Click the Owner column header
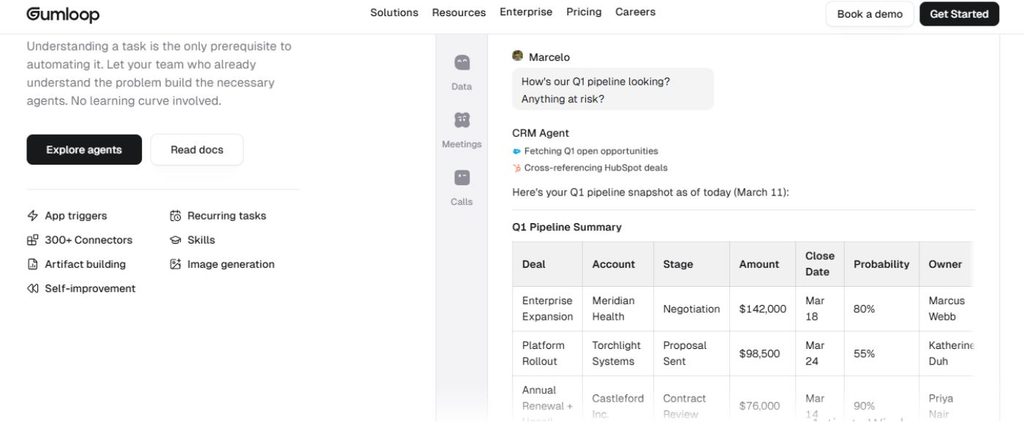Viewport: 1024px width, 439px height. click(945, 264)
